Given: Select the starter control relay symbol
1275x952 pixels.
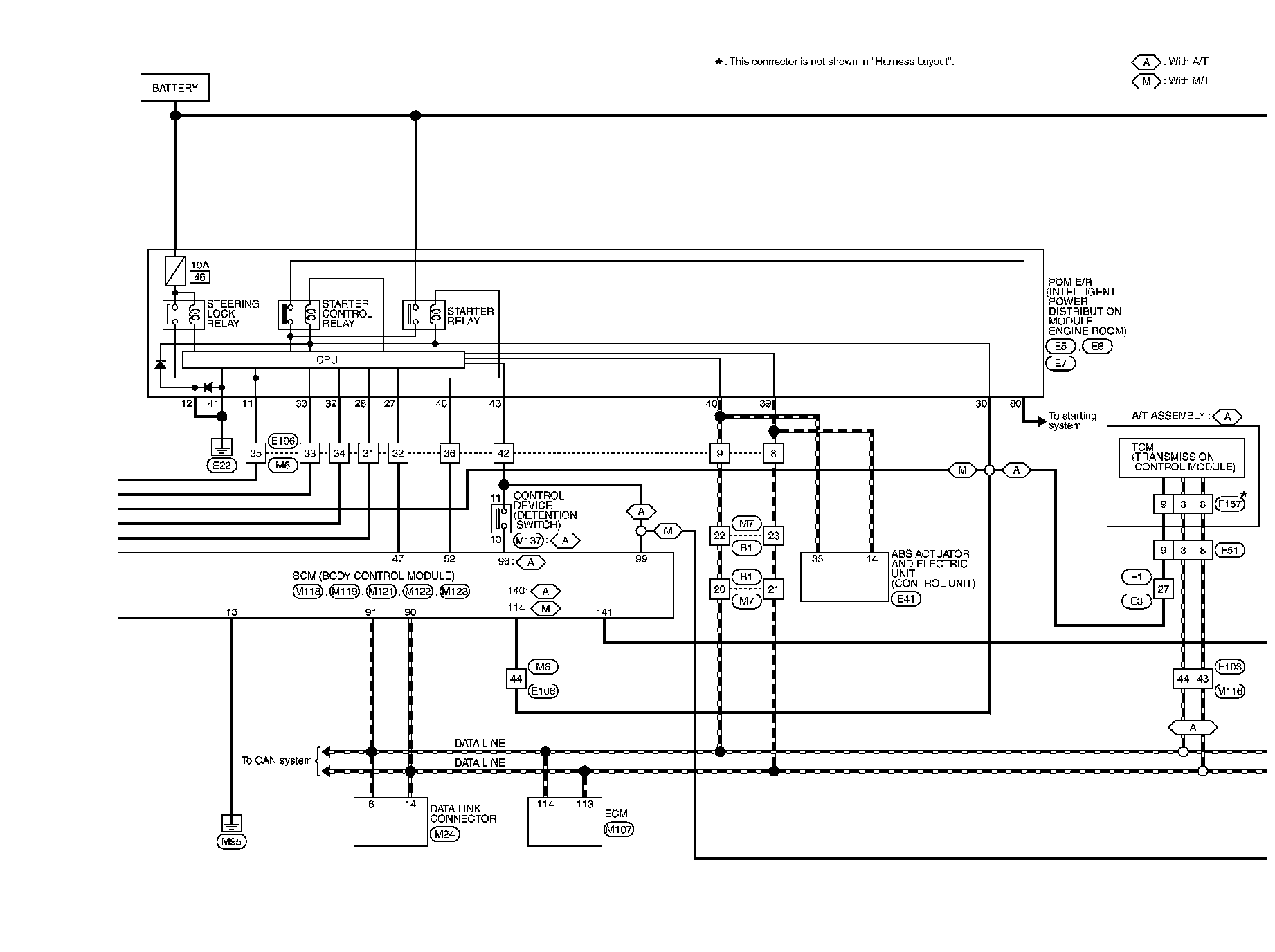Looking at the screenshot, I should 298,314.
